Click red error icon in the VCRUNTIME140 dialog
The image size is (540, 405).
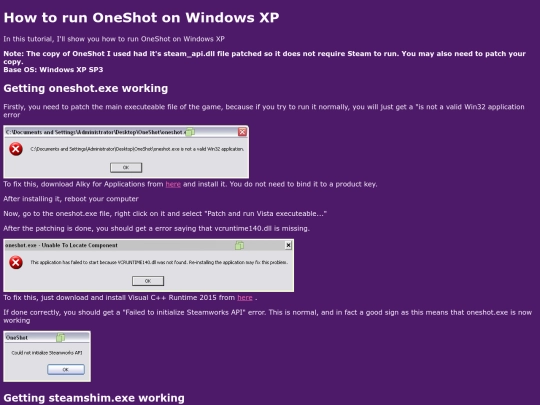tap(16, 262)
